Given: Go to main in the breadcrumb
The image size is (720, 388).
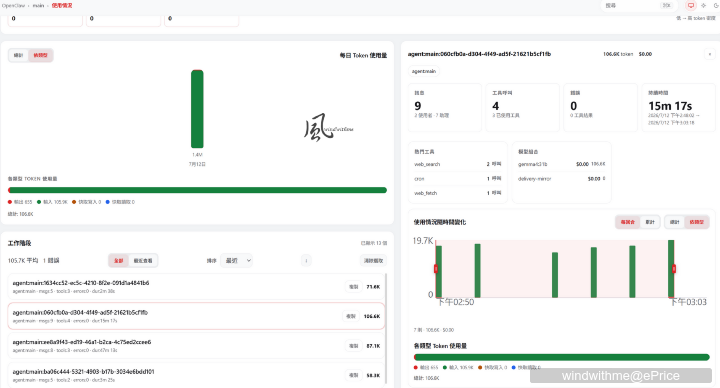Looking at the screenshot, I should tap(38, 6).
